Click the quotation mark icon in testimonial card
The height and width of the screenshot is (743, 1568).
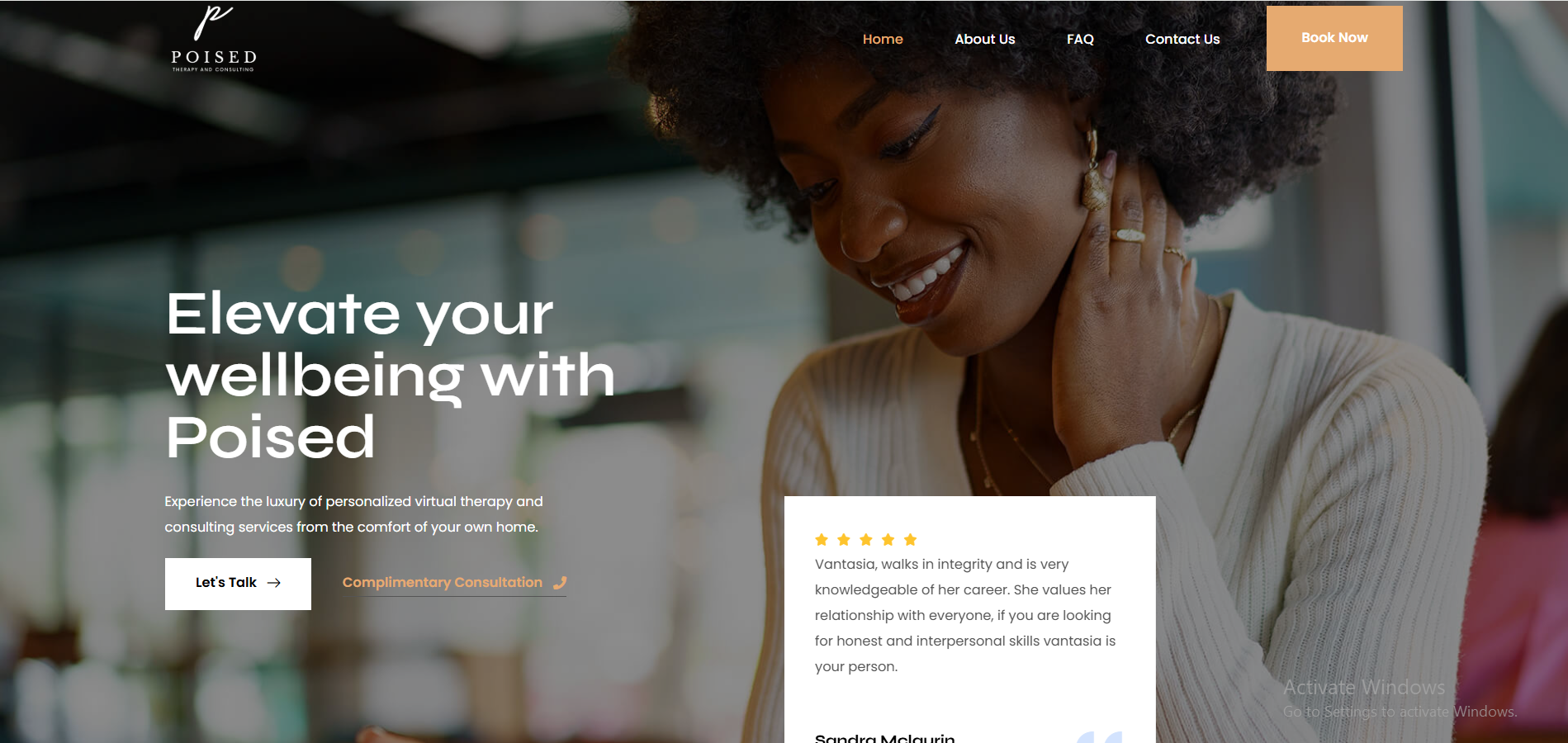click(1100, 736)
